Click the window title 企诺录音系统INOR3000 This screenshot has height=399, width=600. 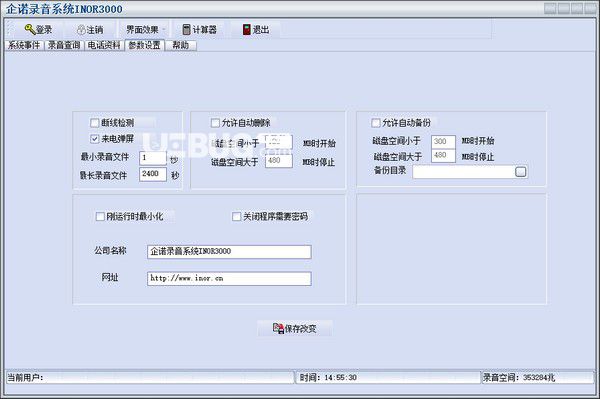pos(64,9)
